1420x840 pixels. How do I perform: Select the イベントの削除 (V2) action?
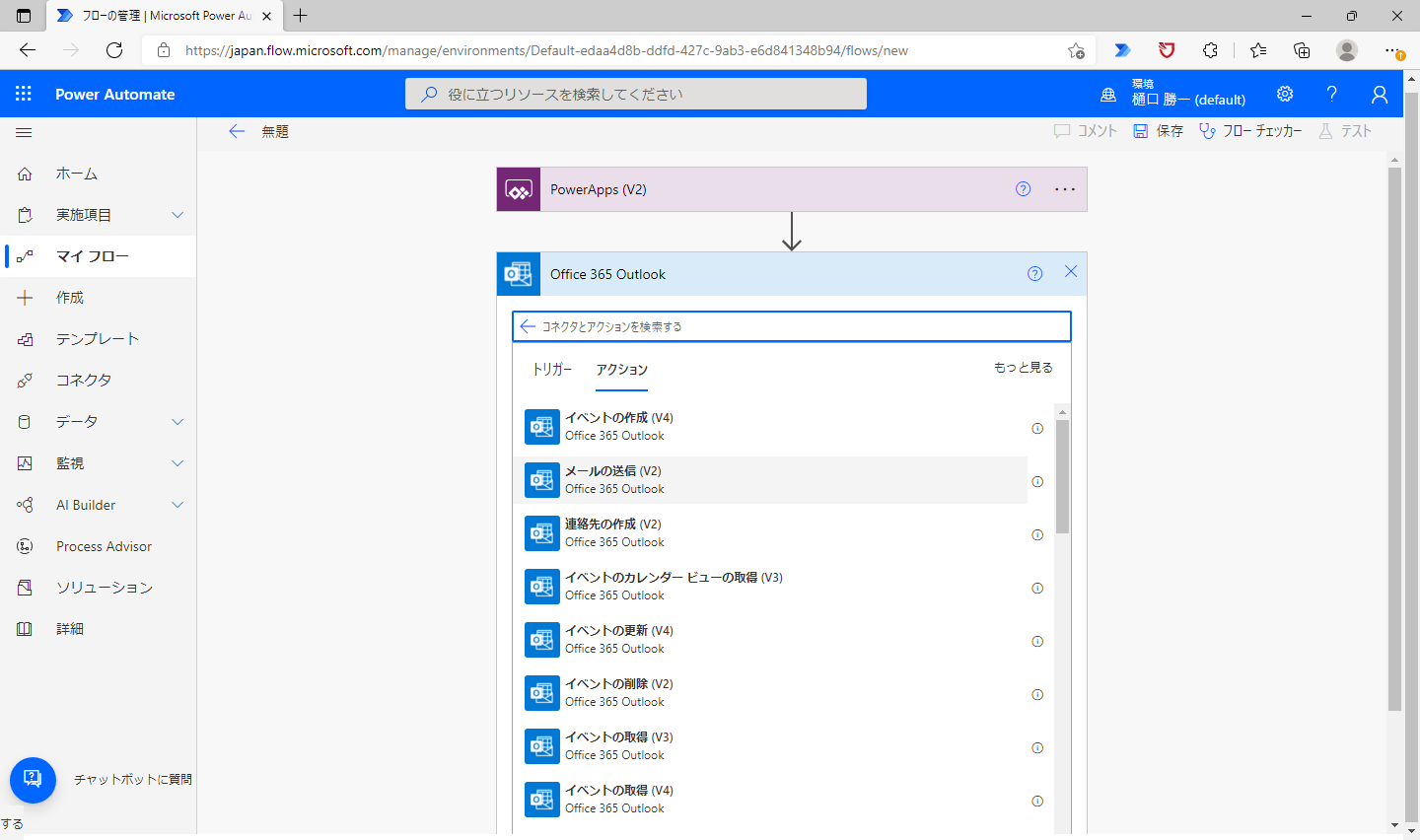(770, 693)
